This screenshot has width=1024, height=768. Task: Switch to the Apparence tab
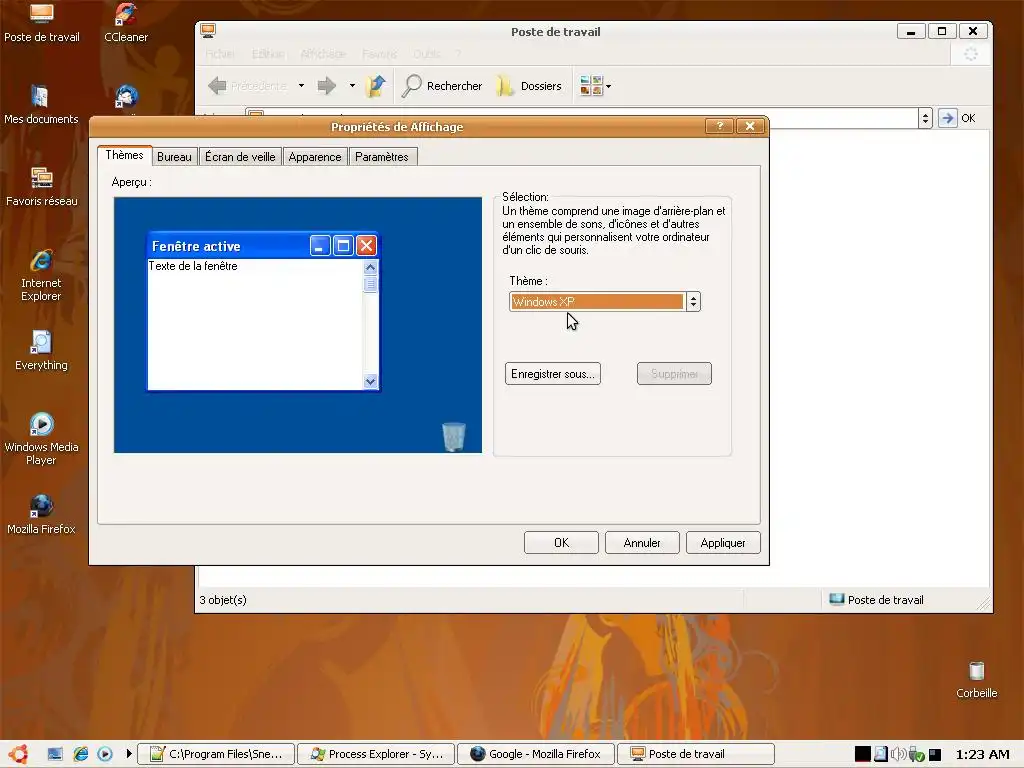click(315, 157)
